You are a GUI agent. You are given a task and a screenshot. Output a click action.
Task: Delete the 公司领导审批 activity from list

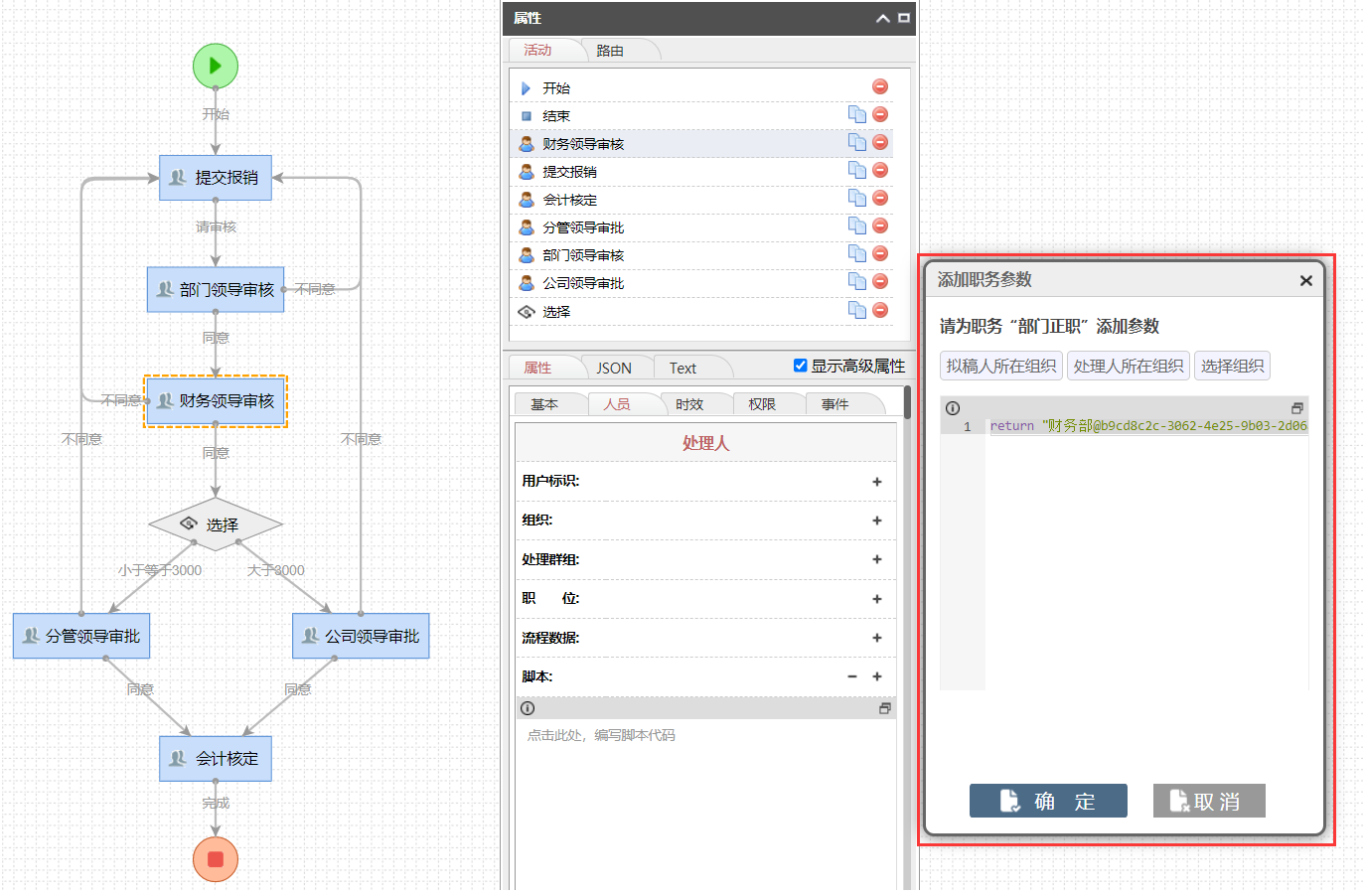(880, 282)
